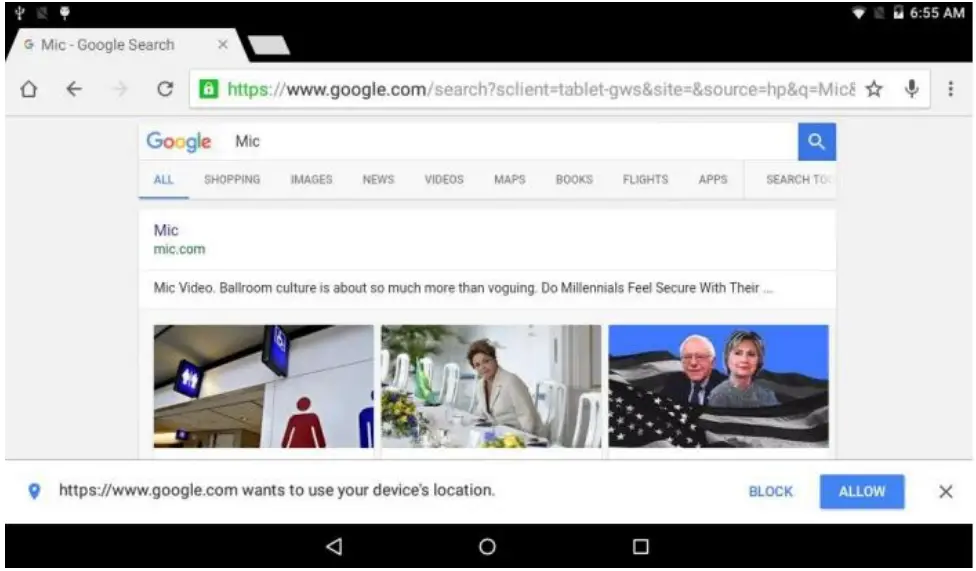Tap Android recent apps square button
This screenshot has height=571, width=976.
click(640, 547)
